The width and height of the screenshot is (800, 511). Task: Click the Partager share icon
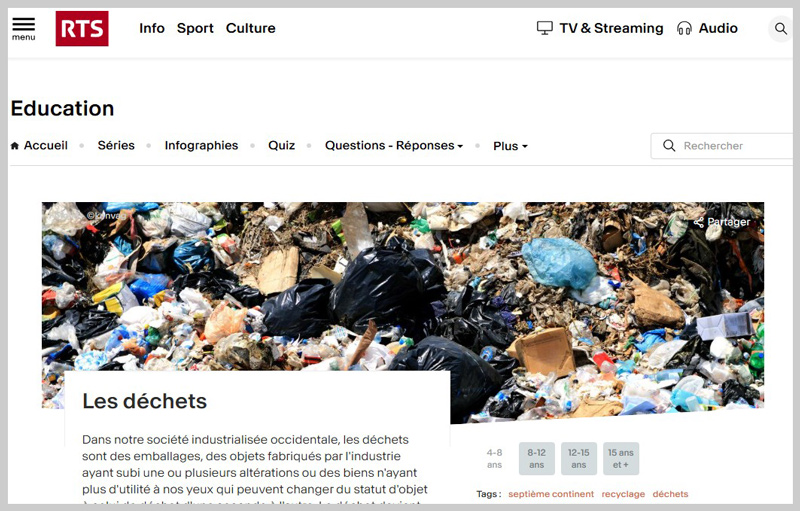pos(699,222)
